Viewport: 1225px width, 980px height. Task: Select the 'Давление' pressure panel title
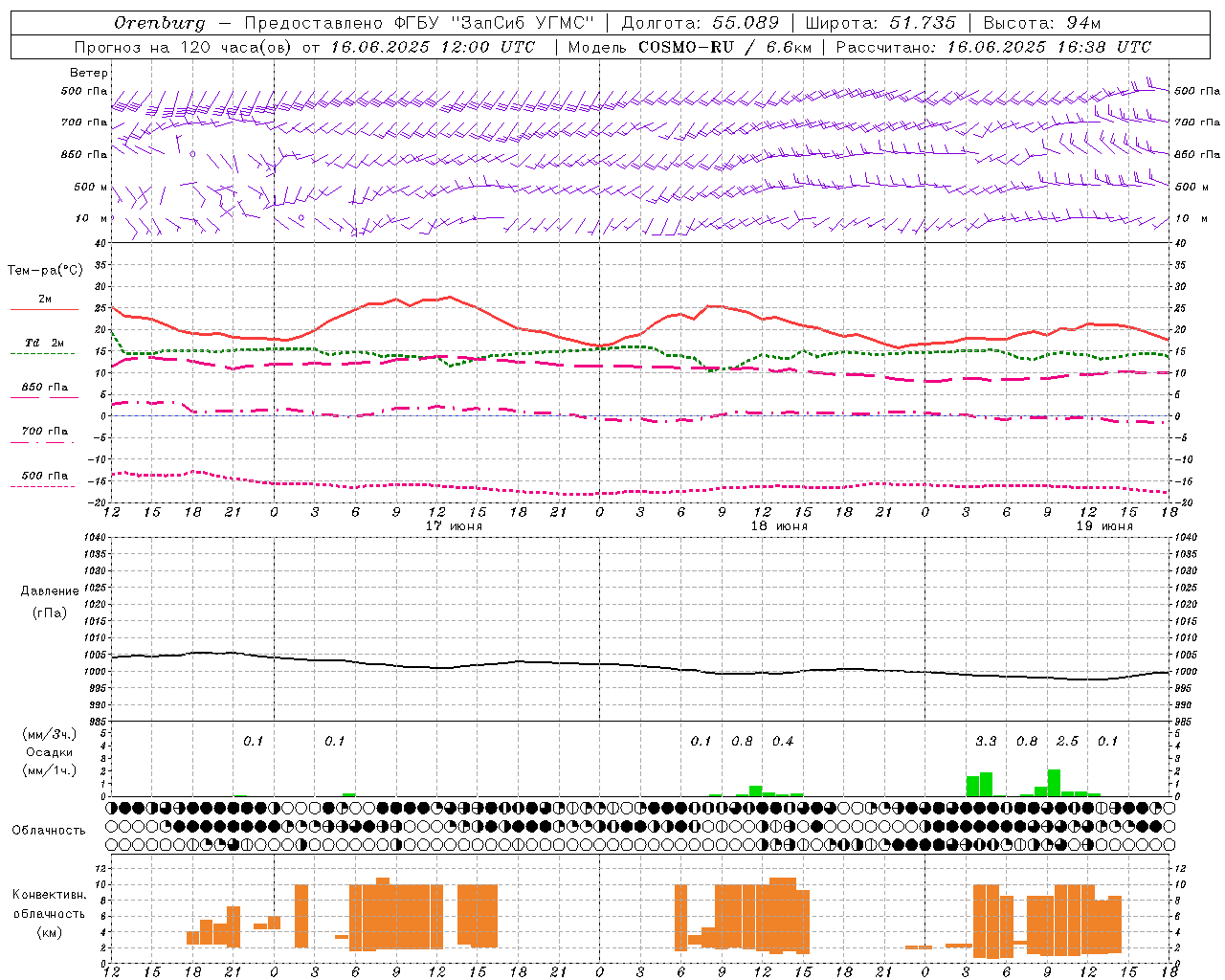click(50, 591)
